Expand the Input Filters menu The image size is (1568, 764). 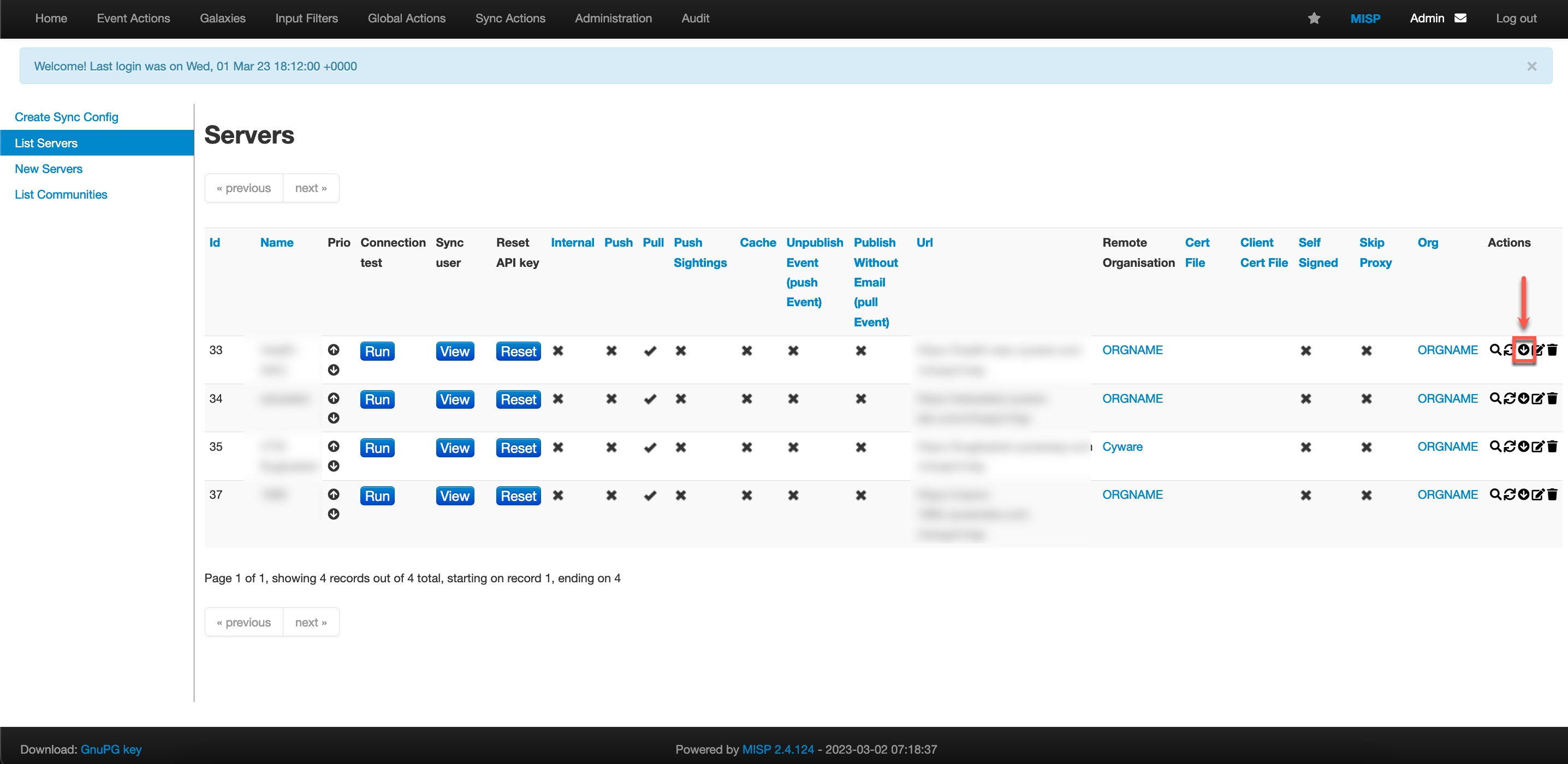(x=306, y=18)
